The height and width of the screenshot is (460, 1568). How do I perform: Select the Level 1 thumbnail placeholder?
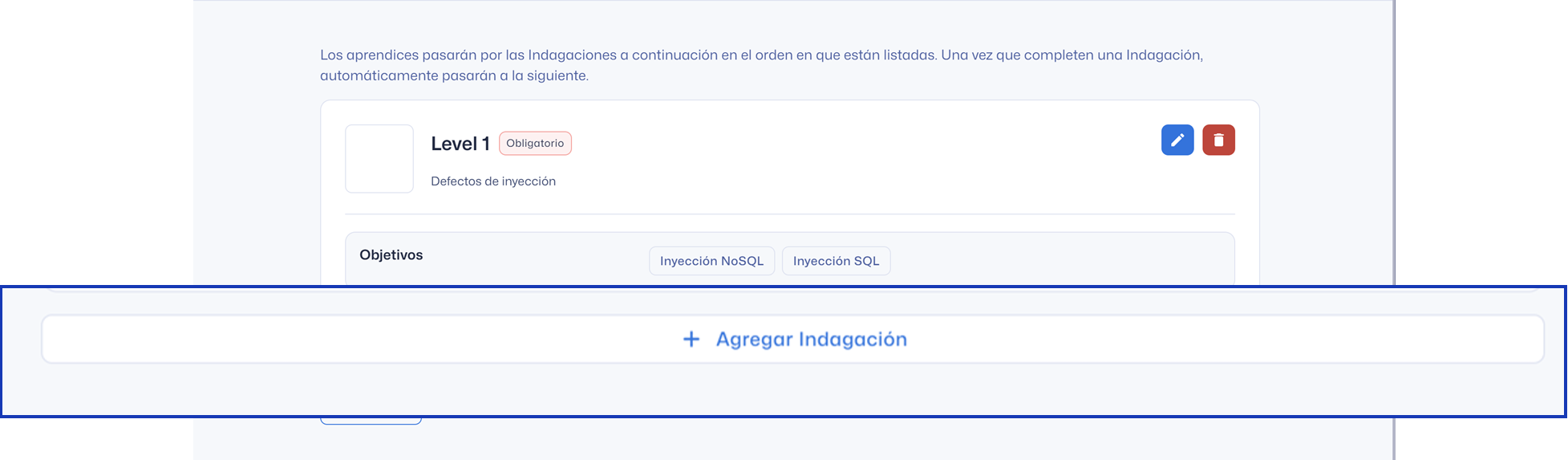click(x=379, y=159)
